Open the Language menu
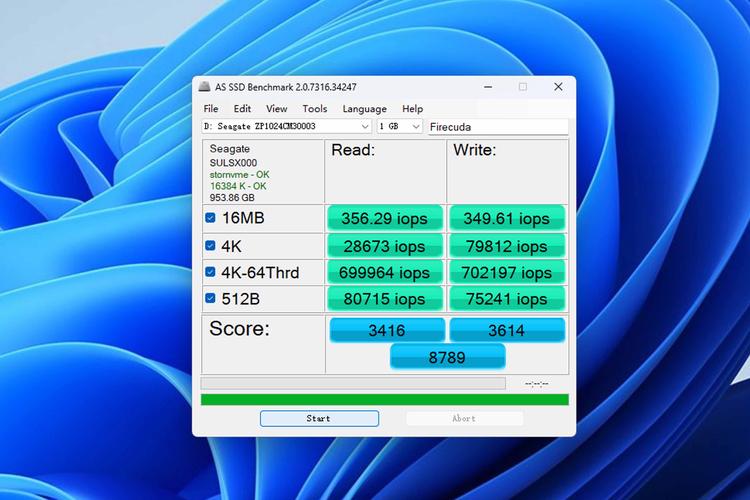The width and height of the screenshot is (750, 500). [364, 109]
